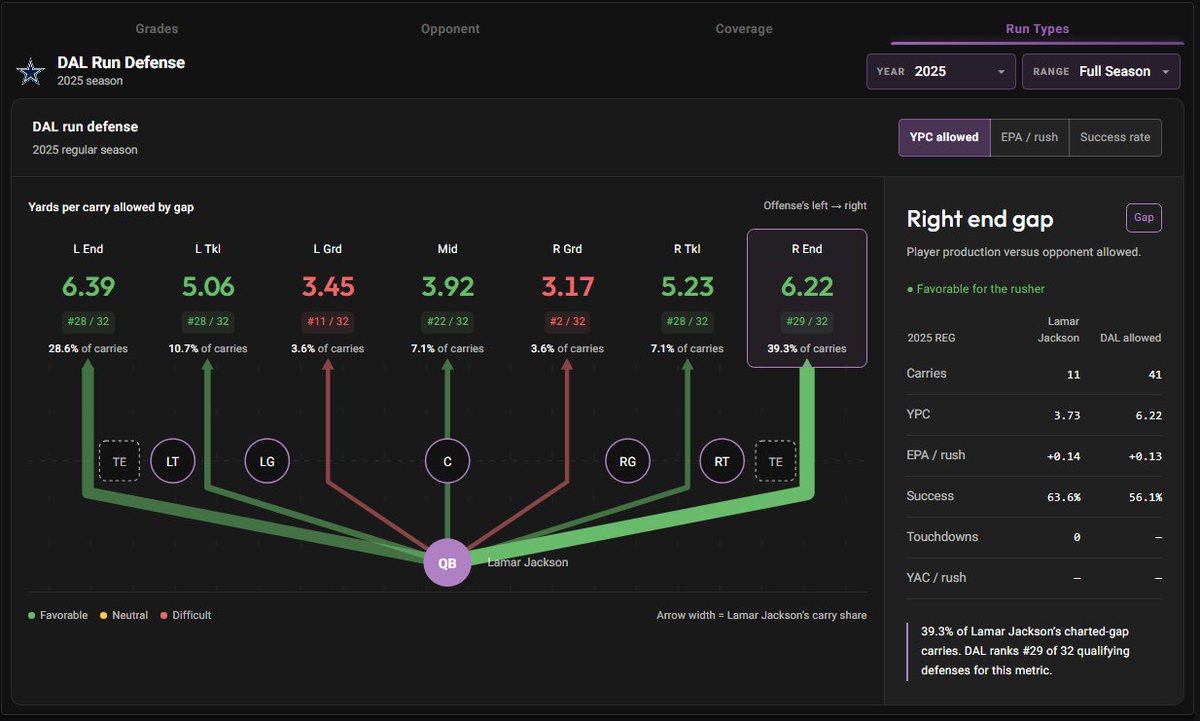Viewport: 1200px width, 721px height.
Task: Click the TE box beside LT
Action: tap(119, 461)
